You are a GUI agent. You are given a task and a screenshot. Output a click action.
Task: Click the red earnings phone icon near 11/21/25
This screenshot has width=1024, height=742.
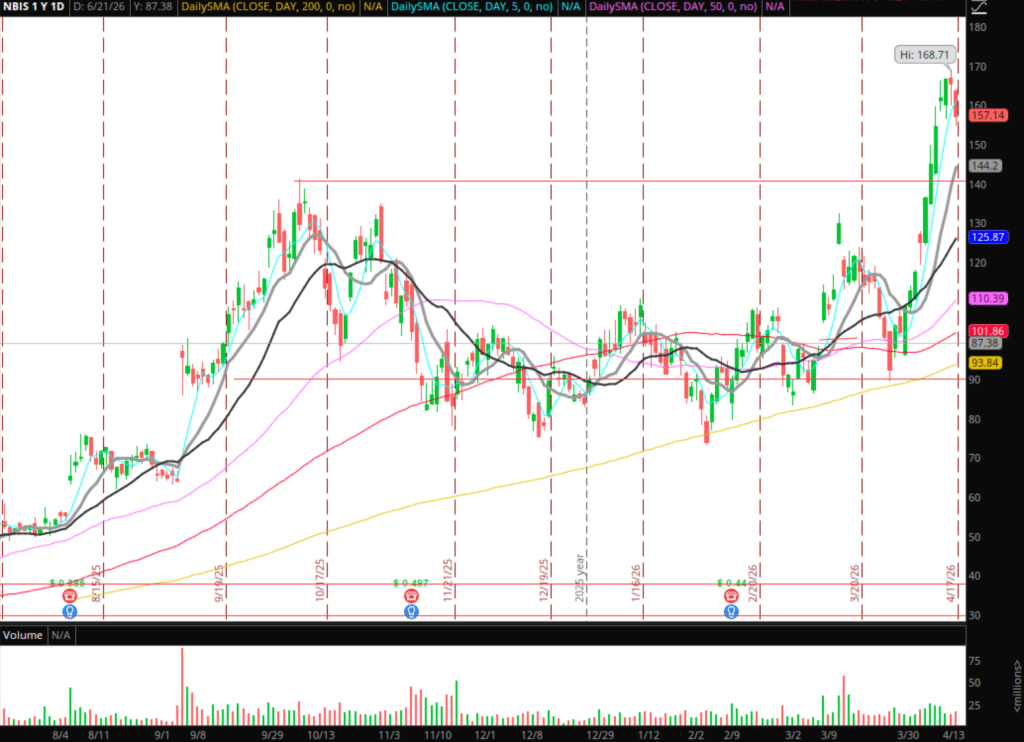412,595
